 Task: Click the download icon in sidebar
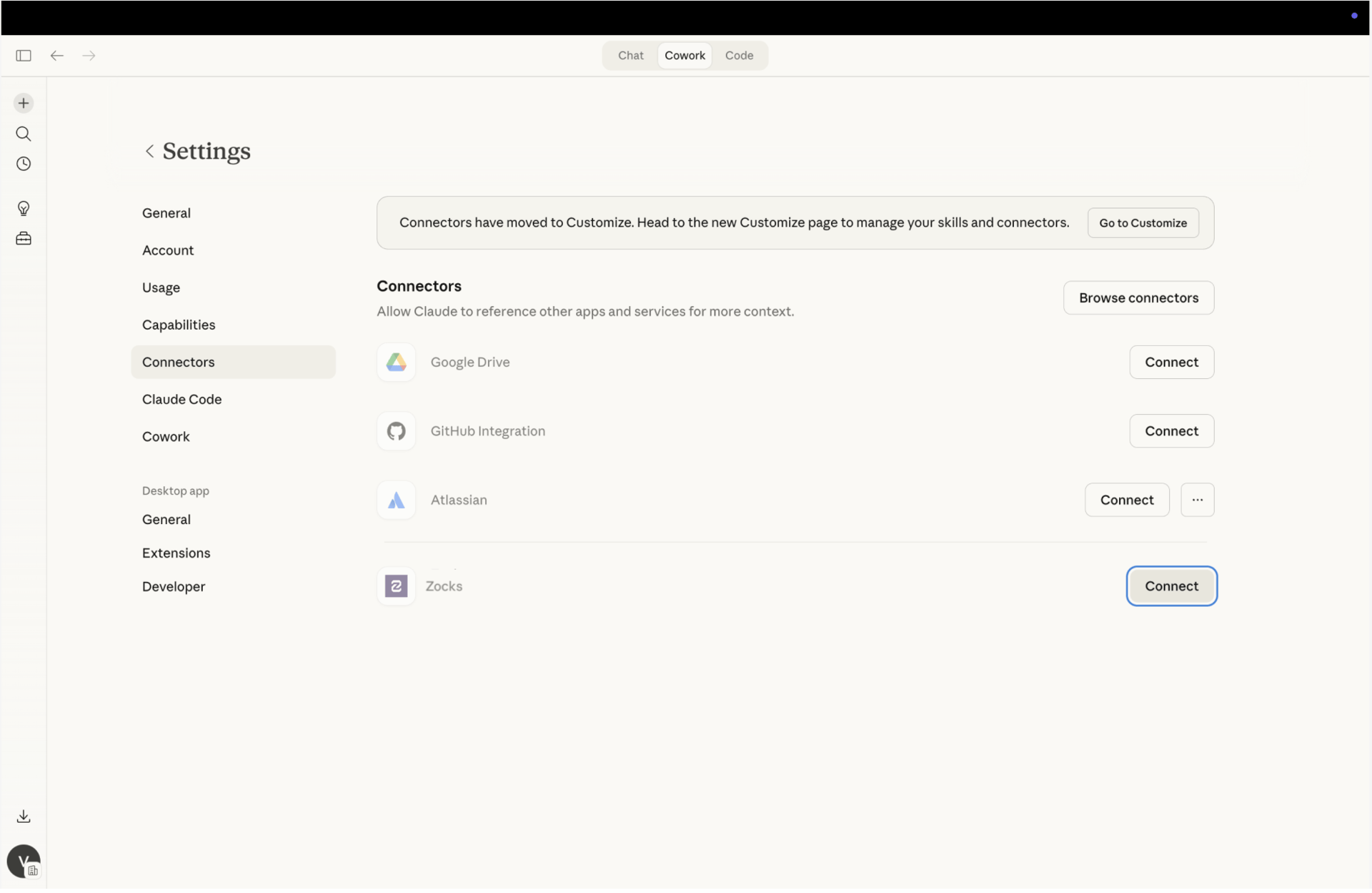[x=24, y=816]
